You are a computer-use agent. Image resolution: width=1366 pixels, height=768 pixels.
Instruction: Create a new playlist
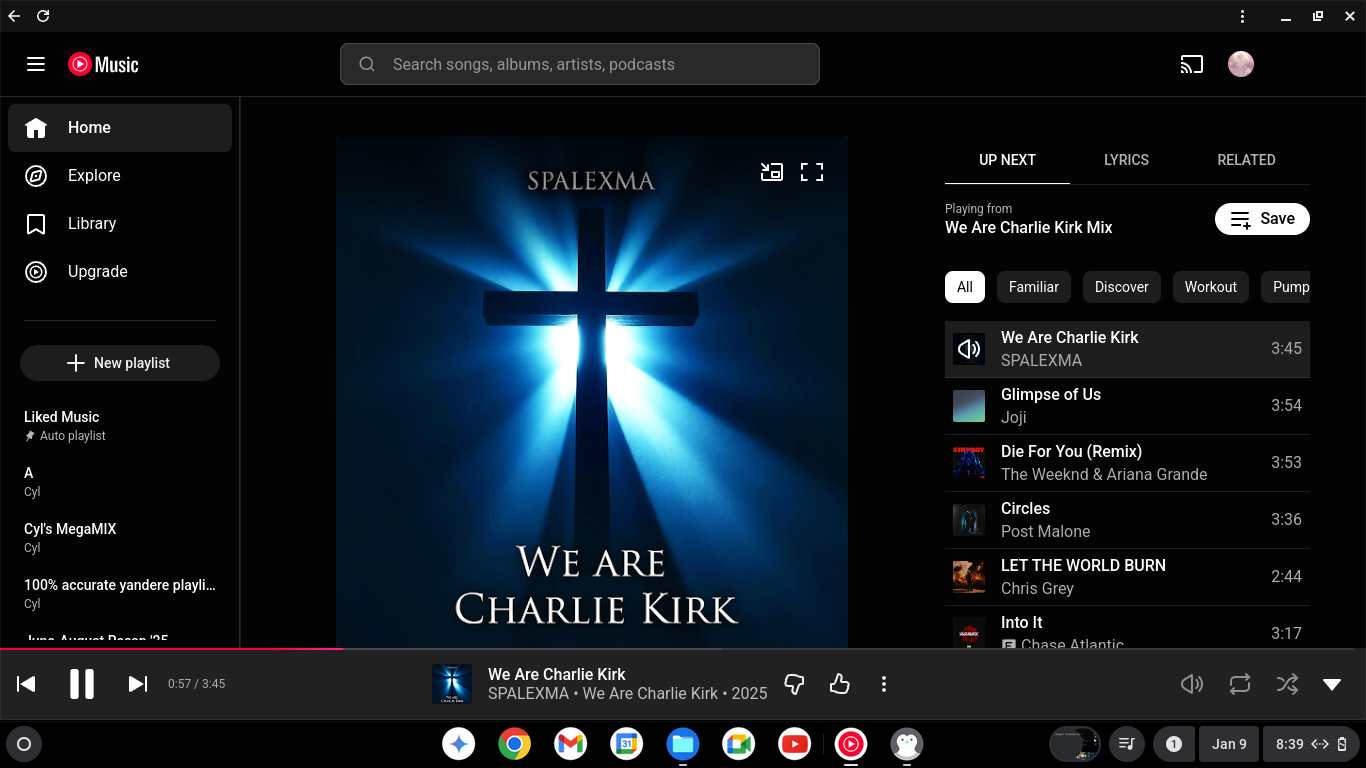tap(120, 363)
